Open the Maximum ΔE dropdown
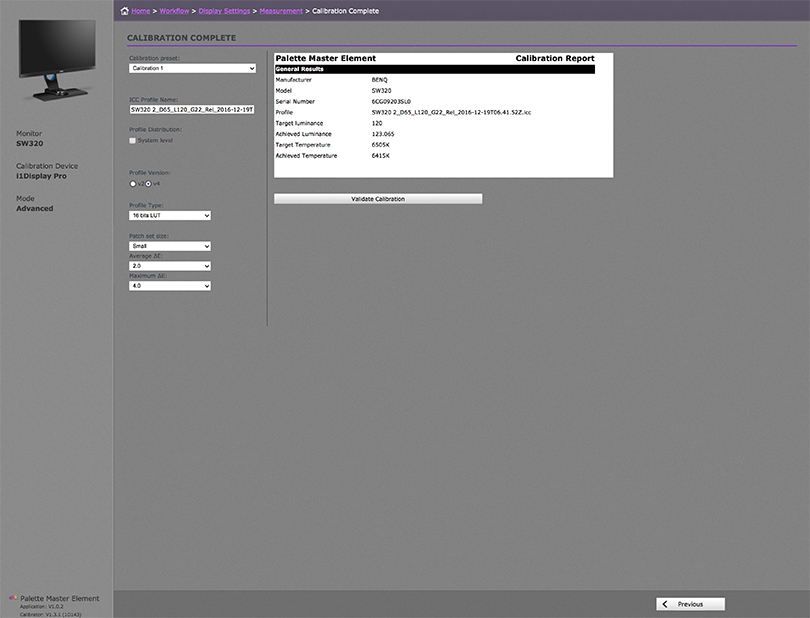 pyautogui.click(x=170, y=286)
